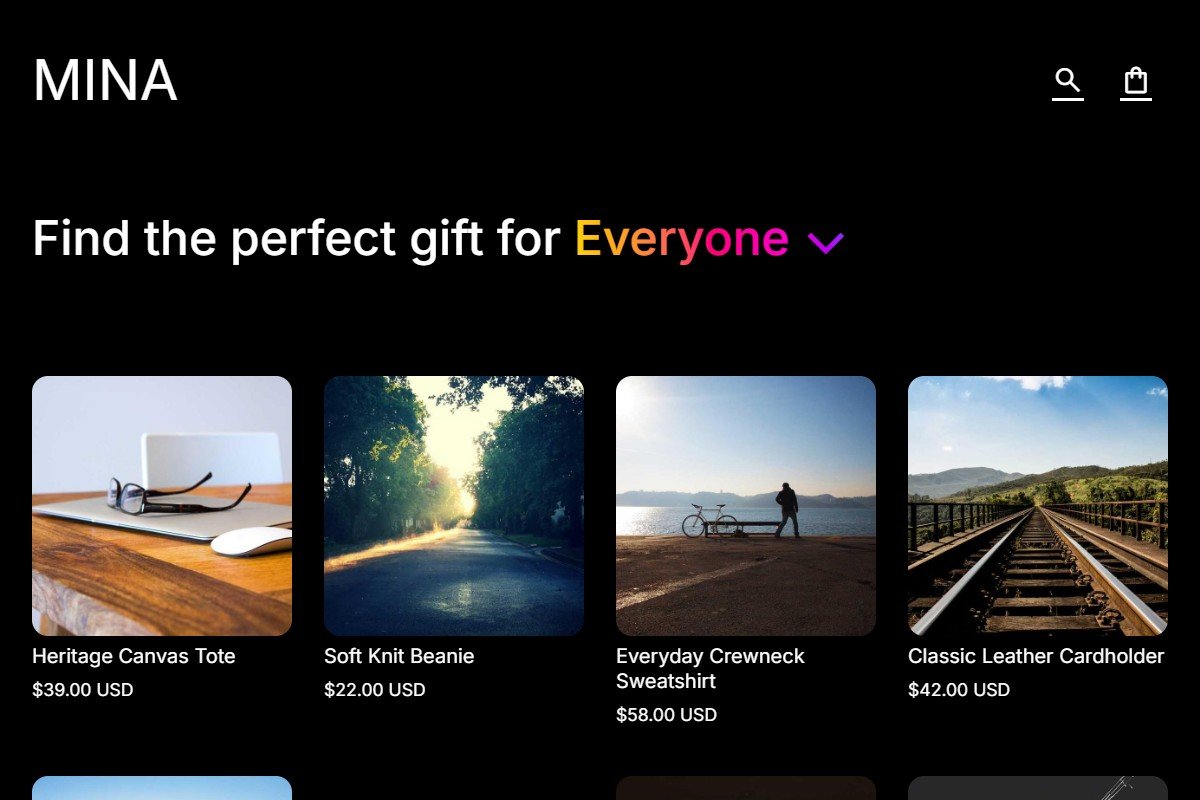Go to the MINA home logo
1200x800 pixels.
[x=105, y=81]
